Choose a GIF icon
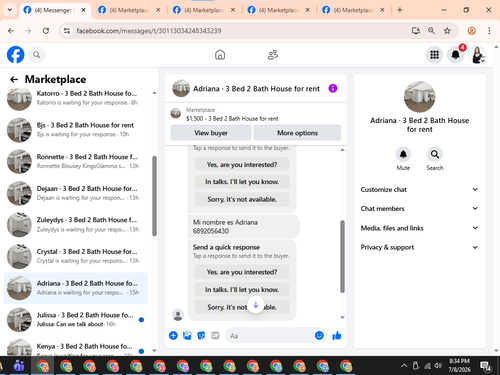 [x=215, y=335]
